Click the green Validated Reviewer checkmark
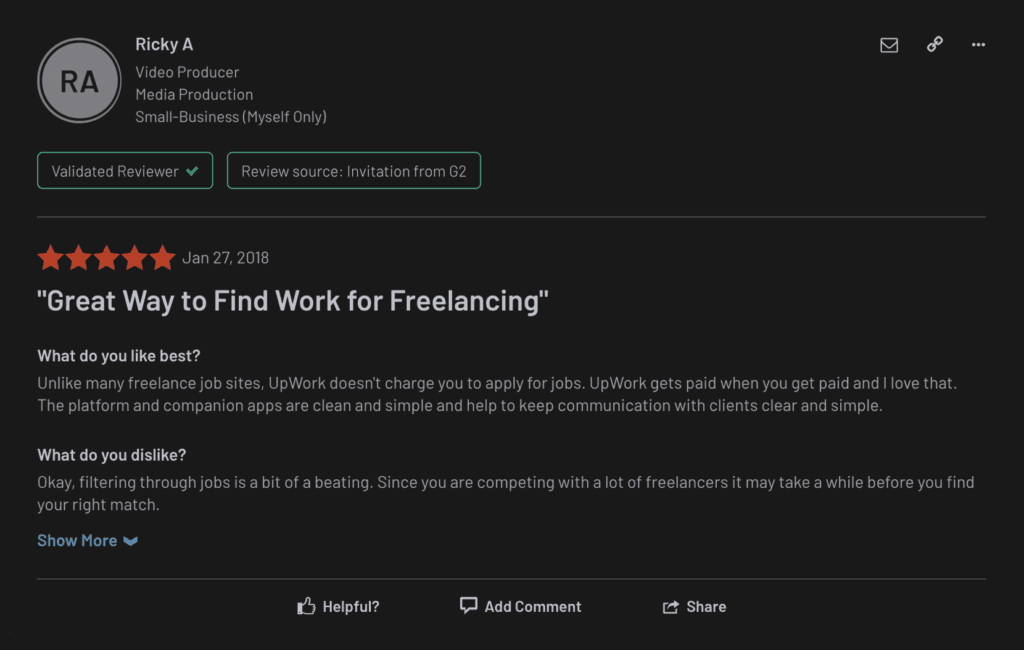The height and width of the screenshot is (650, 1024). [192, 171]
